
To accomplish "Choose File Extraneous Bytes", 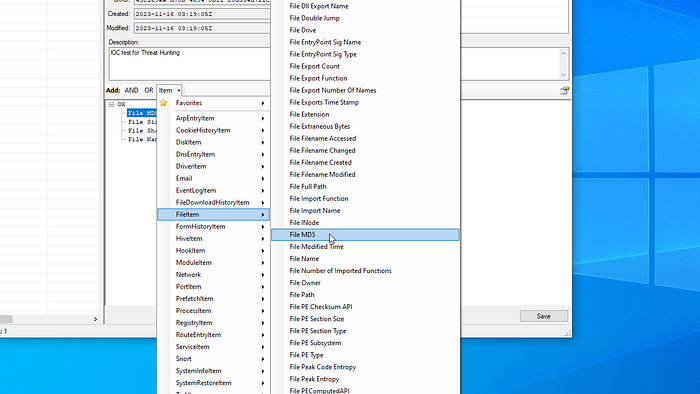I will [x=365, y=127].
